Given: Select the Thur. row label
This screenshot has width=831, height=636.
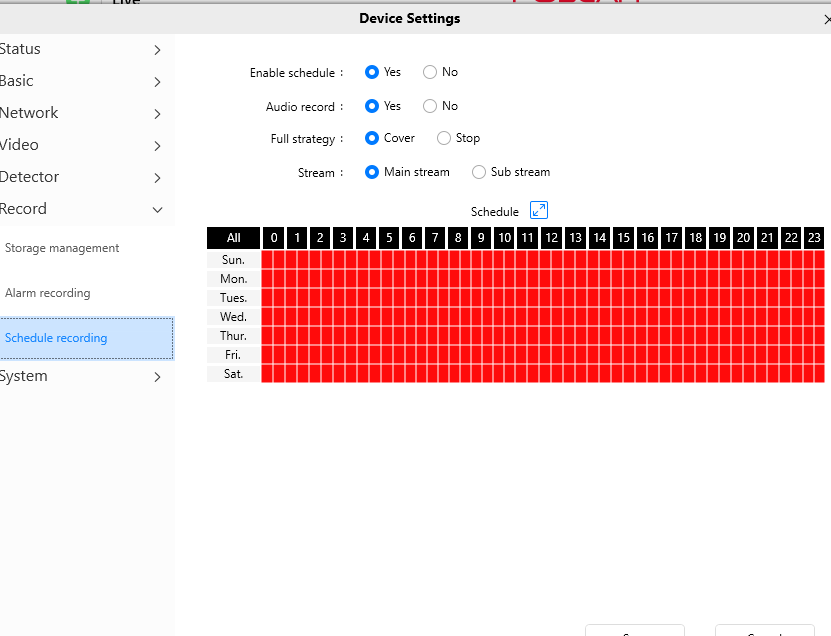Looking at the screenshot, I should 234,336.
